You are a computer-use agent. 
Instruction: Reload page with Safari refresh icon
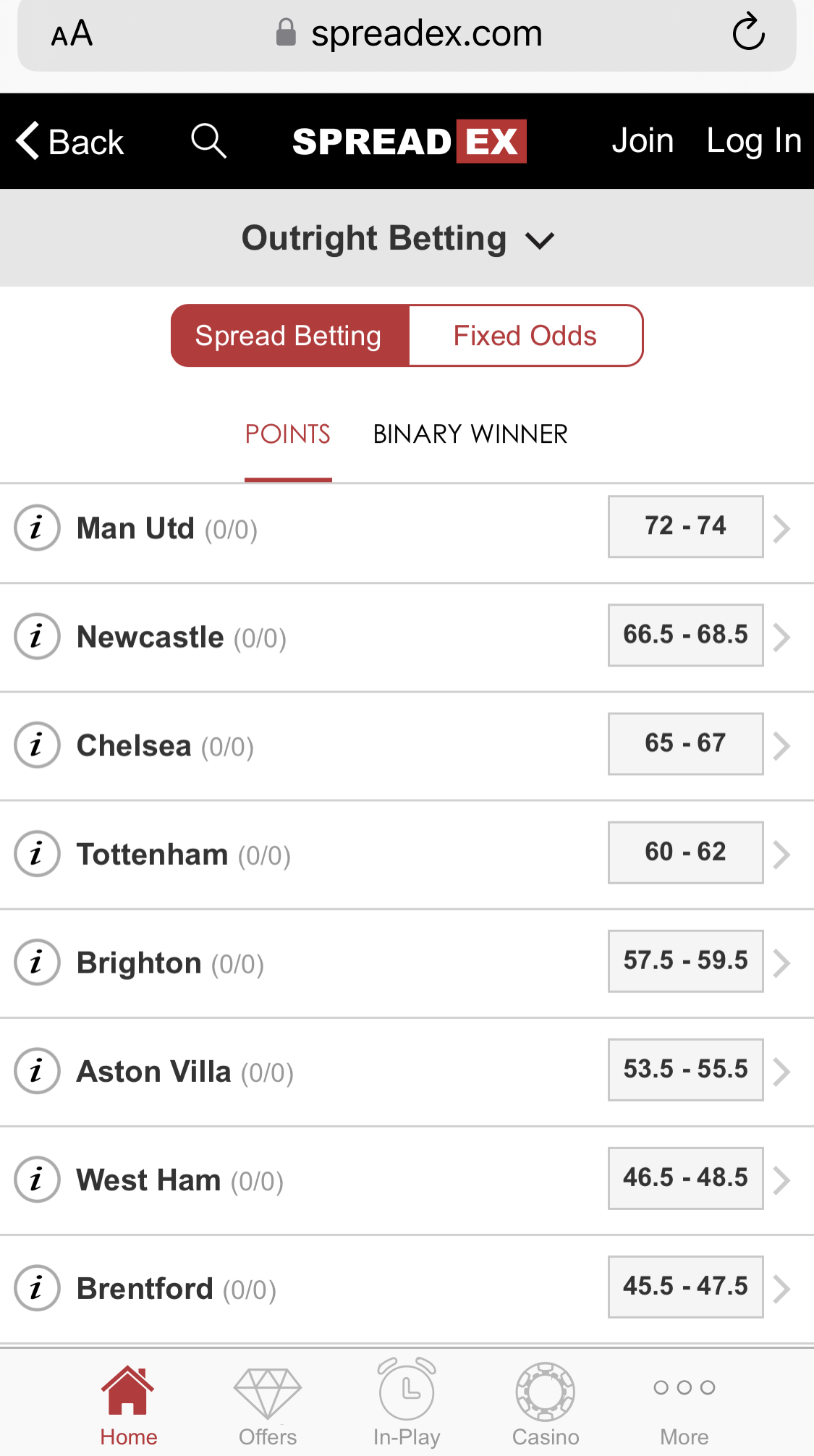(x=748, y=32)
